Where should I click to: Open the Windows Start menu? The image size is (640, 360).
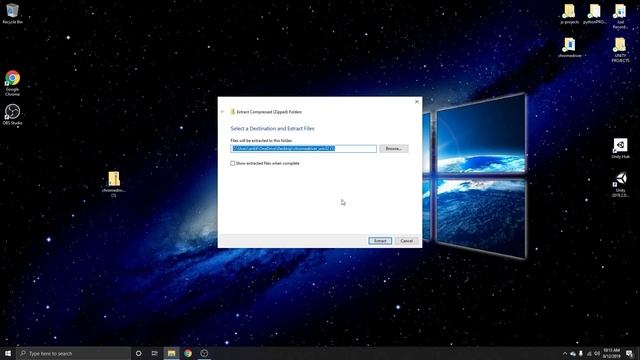point(8,353)
